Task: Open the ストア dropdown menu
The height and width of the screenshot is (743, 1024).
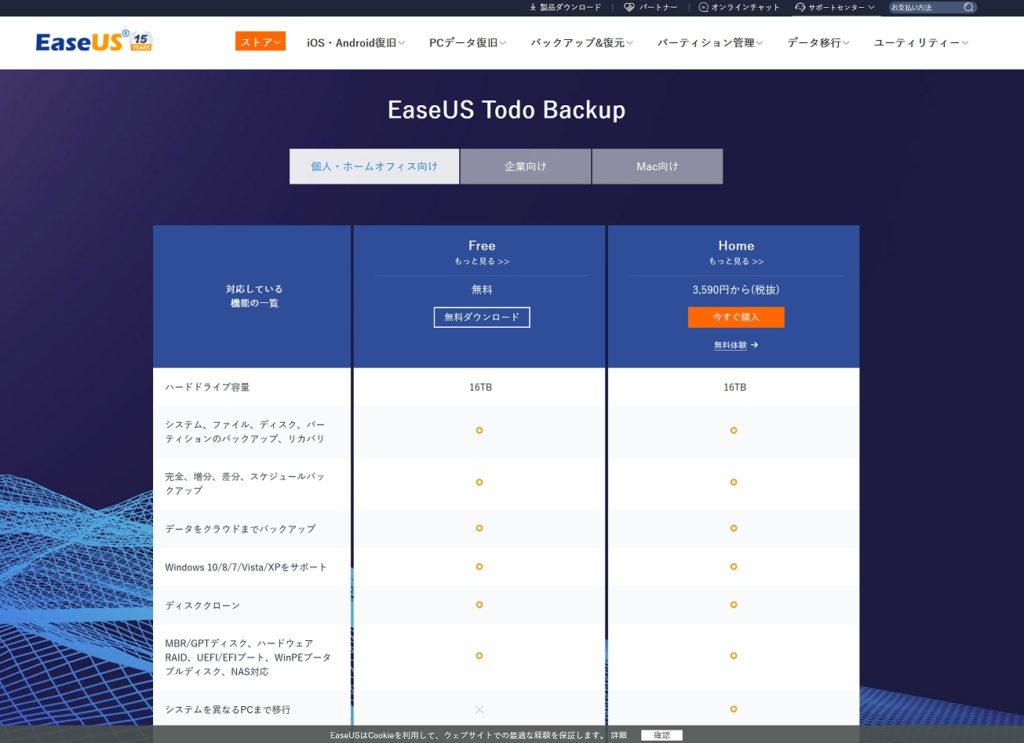Action: pyautogui.click(x=260, y=42)
